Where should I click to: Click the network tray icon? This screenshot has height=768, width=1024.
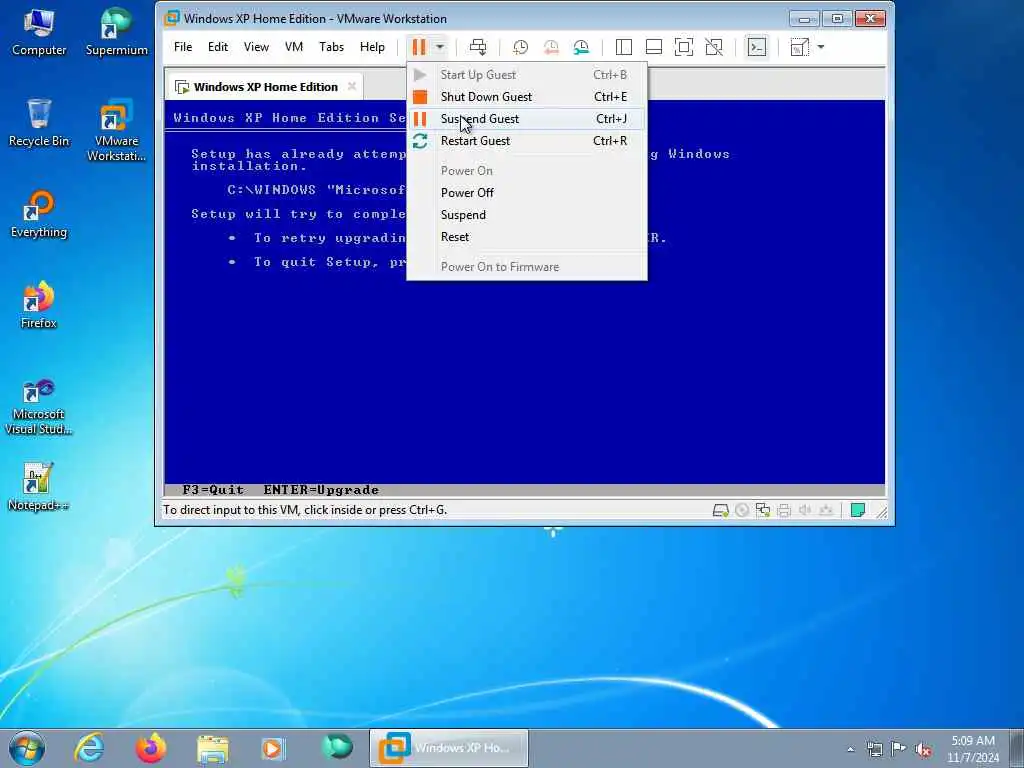pos(874,750)
